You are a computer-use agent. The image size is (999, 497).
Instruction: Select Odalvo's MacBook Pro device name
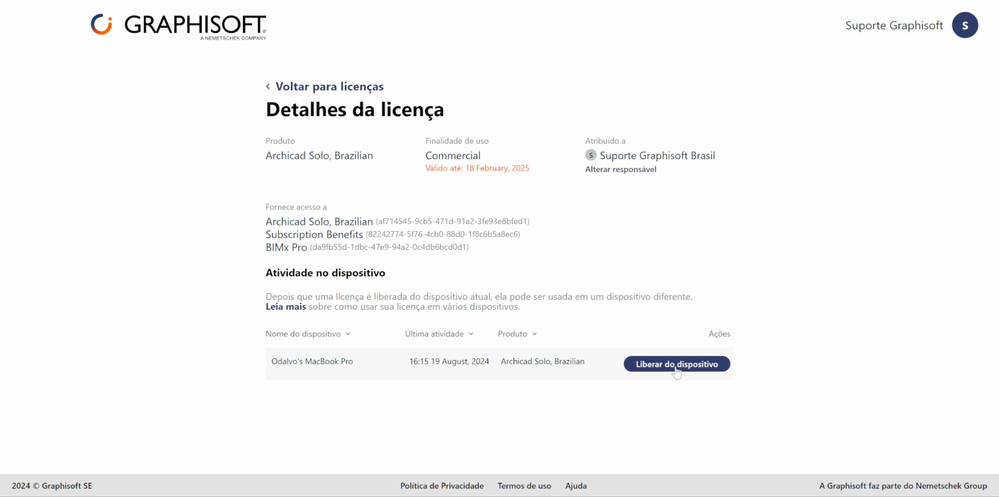pyautogui.click(x=312, y=361)
